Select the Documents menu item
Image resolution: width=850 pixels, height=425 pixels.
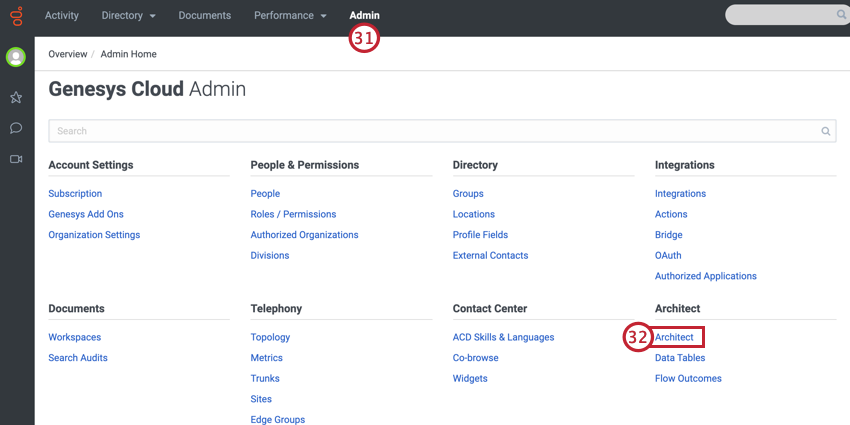(x=205, y=16)
